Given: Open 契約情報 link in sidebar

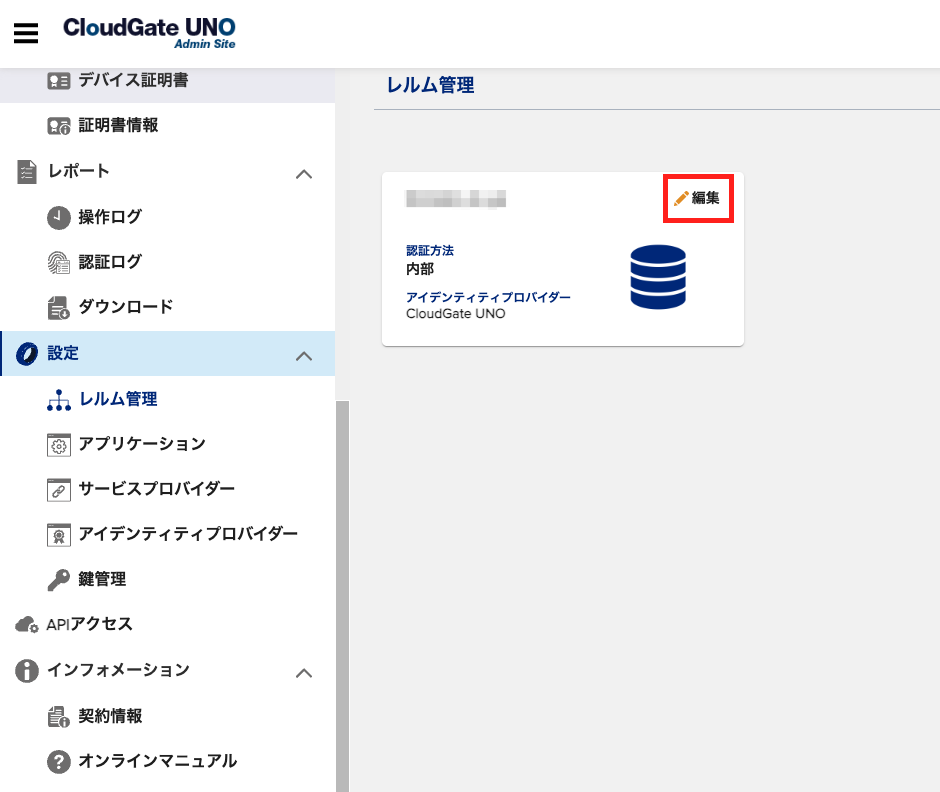Looking at the screenshot, I should tap(110, 716).
